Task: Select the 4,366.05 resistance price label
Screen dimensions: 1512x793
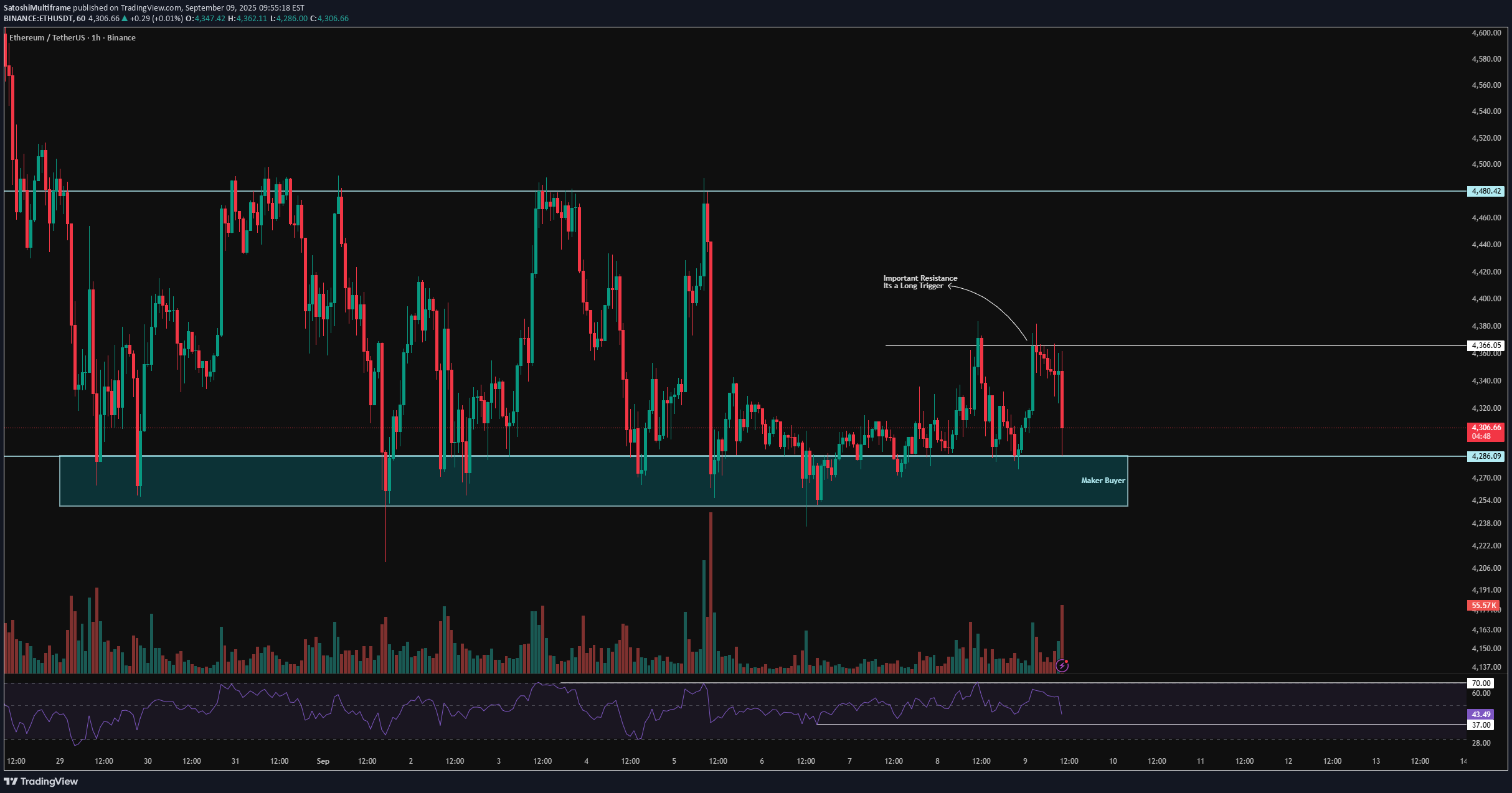Action: click(x=1486, y=345)
